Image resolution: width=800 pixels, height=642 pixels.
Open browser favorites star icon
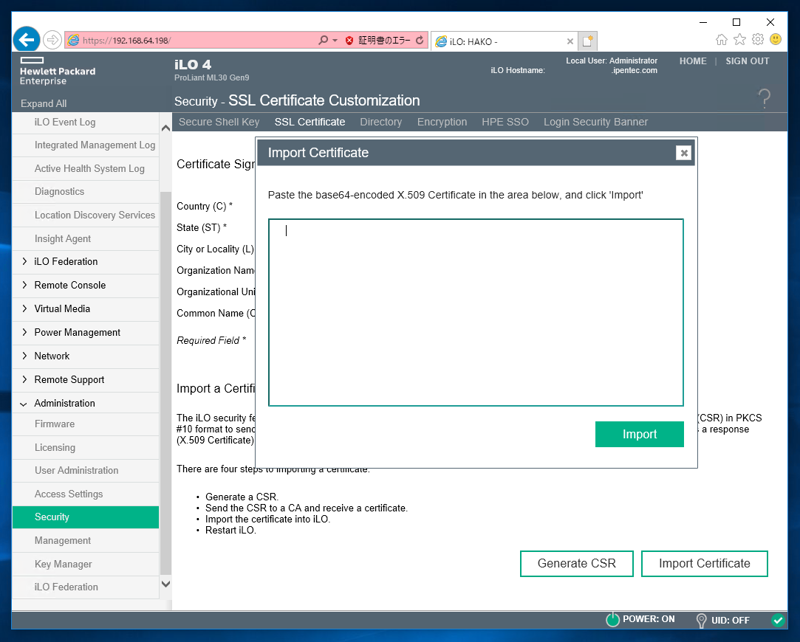pyautogui.click(x=739, y=39)
